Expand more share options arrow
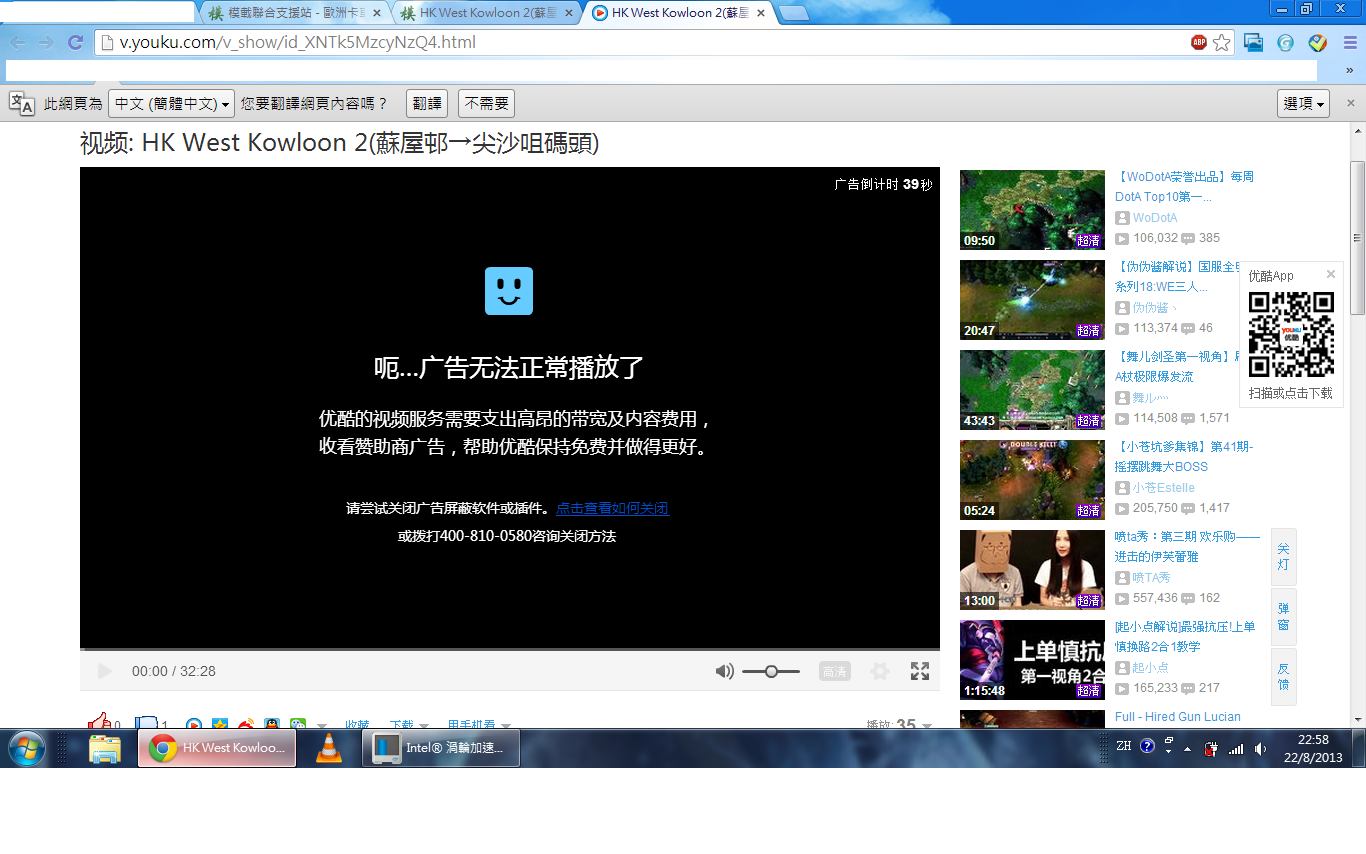This screenshot has width=1366, height=854. [322, 726]
